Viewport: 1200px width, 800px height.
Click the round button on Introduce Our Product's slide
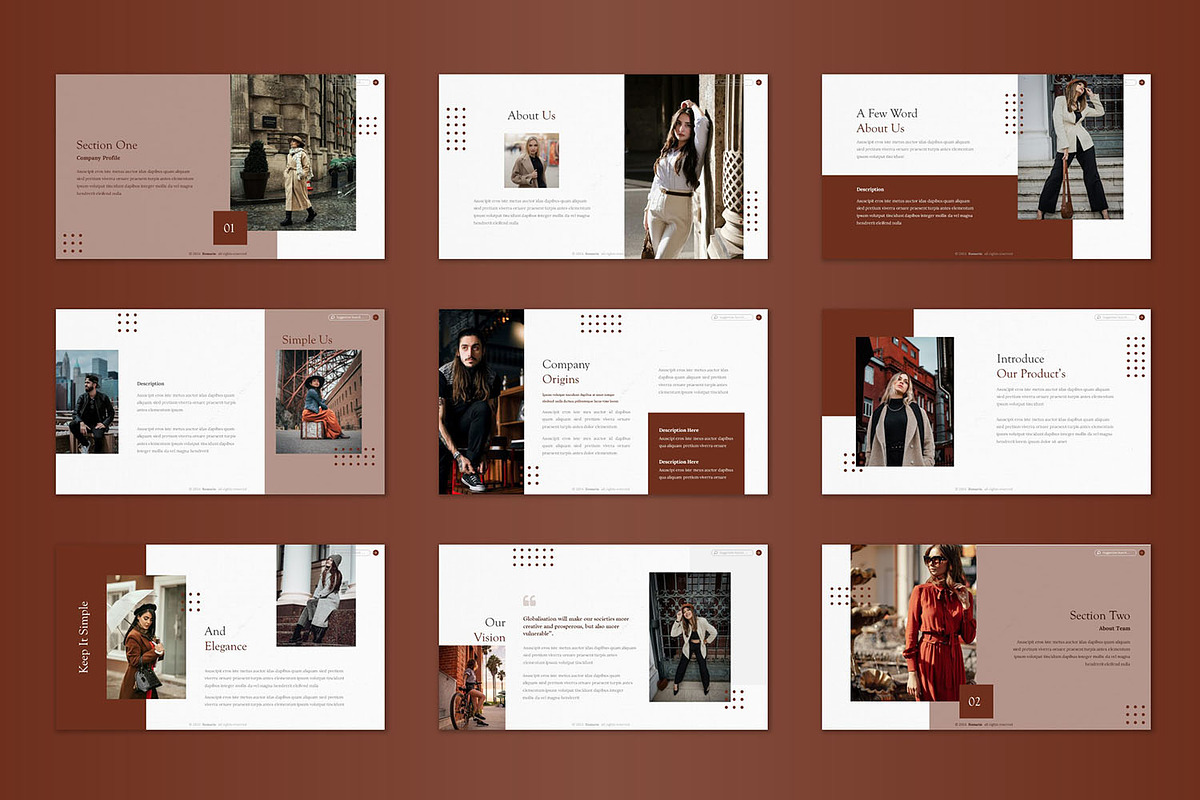coord(1142,317)
